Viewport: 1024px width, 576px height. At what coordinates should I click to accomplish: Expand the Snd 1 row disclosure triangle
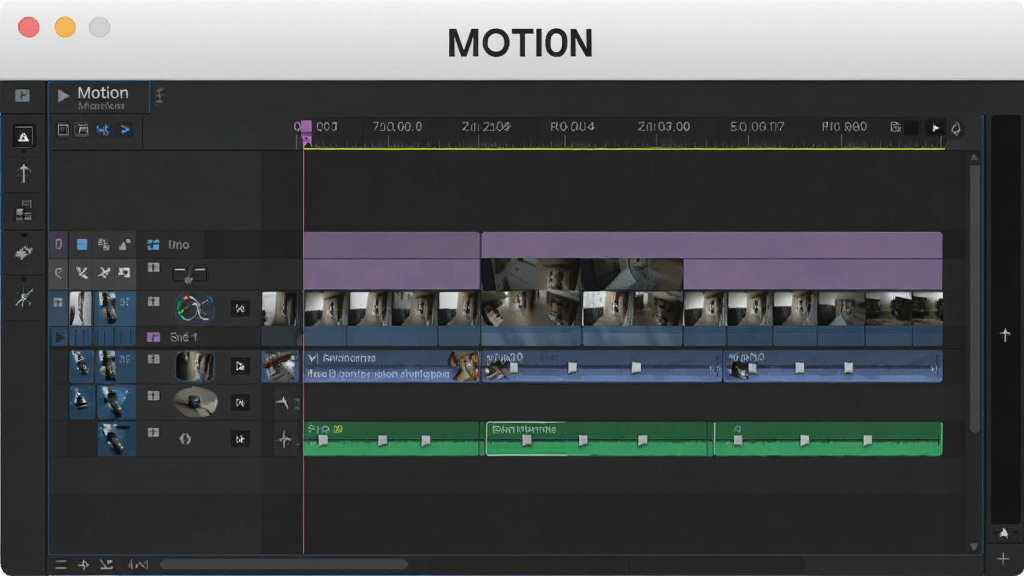(59, 338)
